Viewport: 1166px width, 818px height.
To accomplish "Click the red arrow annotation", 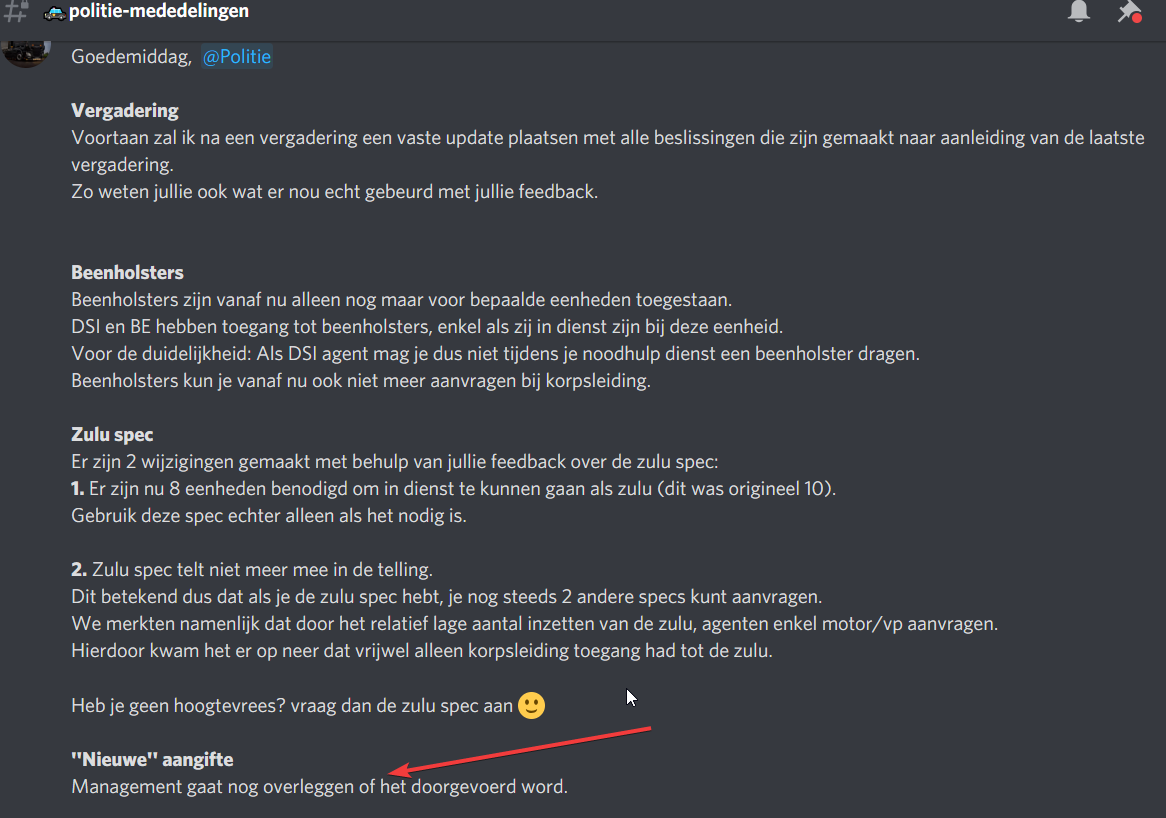I will [x=519, y=750].
